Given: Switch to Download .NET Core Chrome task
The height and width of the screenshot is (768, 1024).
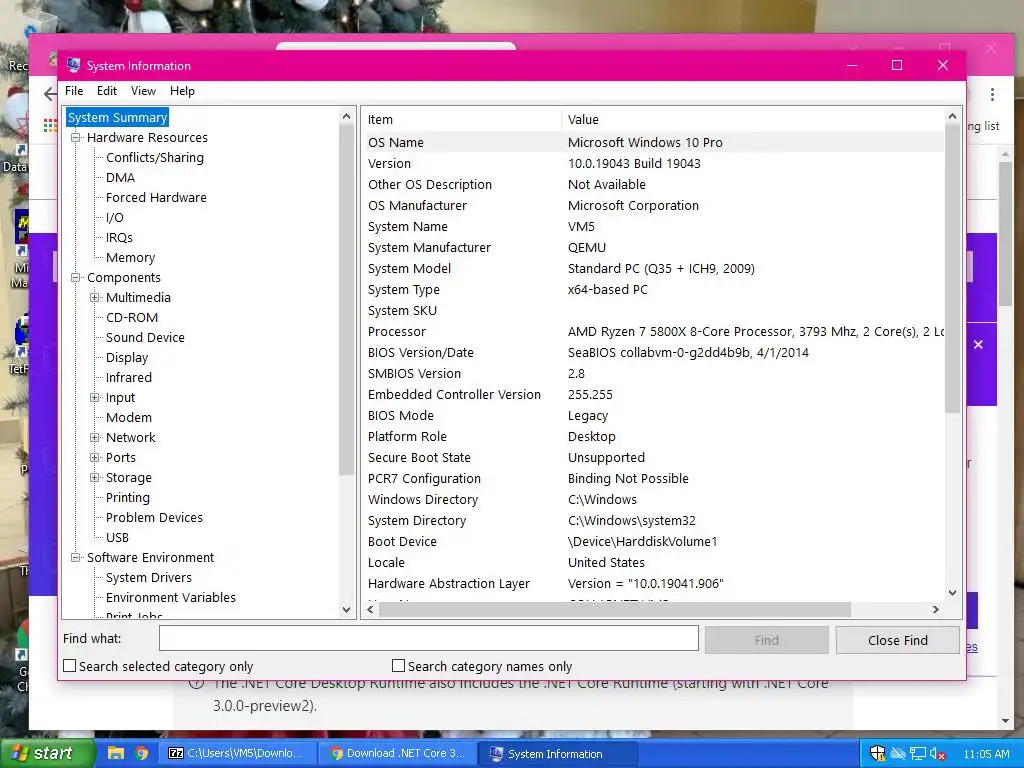Looking at the screenshot, I should coord(398,753).
